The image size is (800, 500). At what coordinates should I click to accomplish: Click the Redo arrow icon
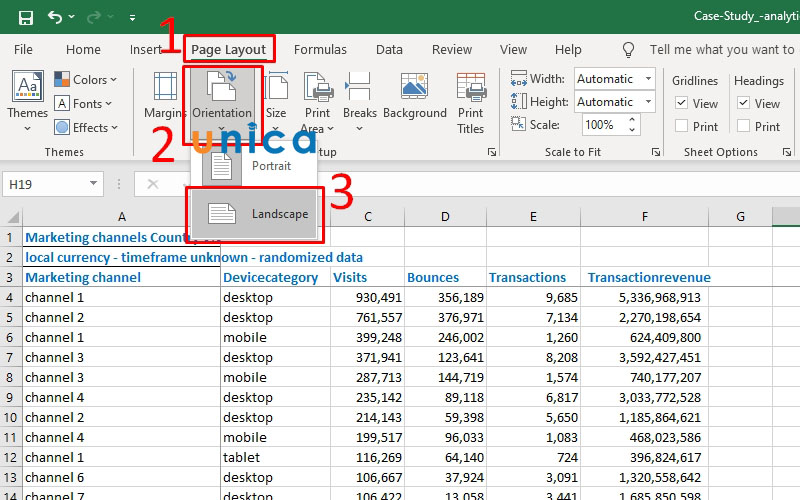[x=94, y=17]
